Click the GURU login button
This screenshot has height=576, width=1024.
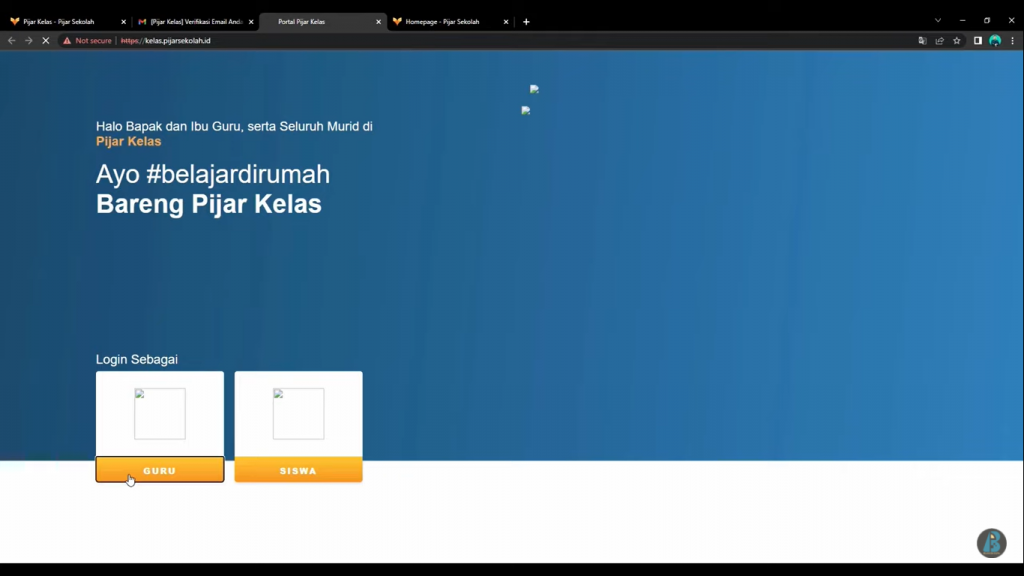click(x=160, y=470)
